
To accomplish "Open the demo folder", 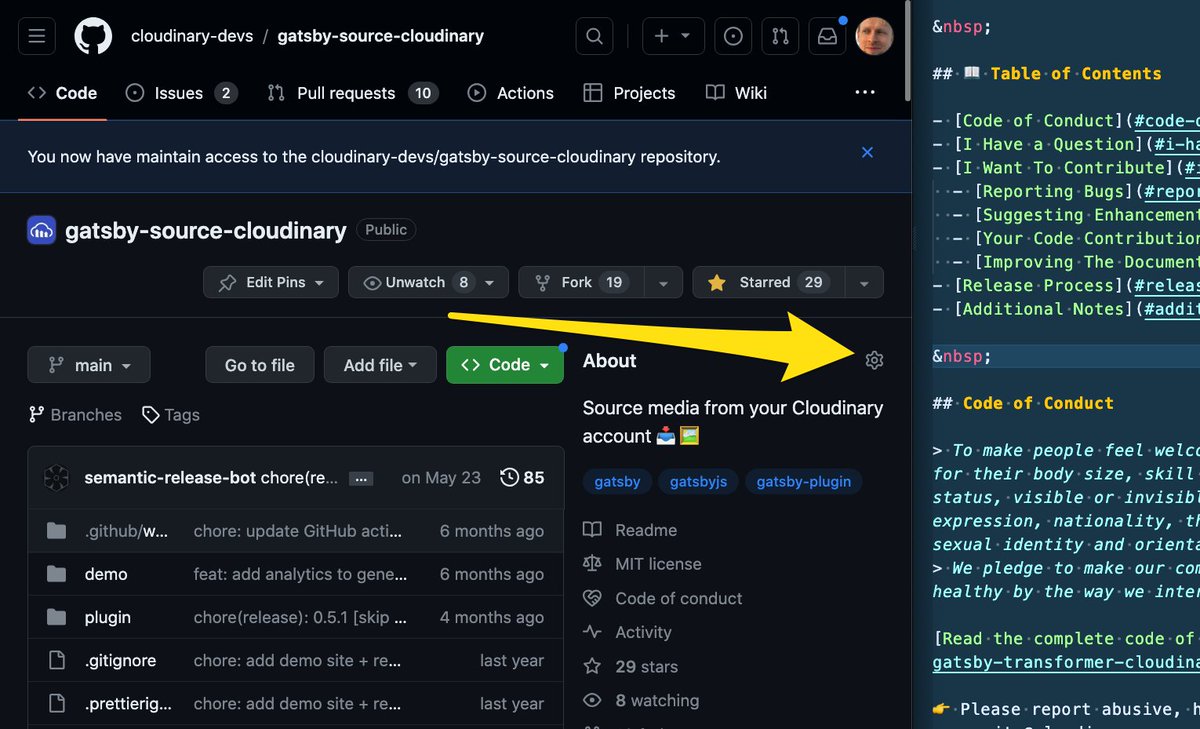I will click(106, 574).
